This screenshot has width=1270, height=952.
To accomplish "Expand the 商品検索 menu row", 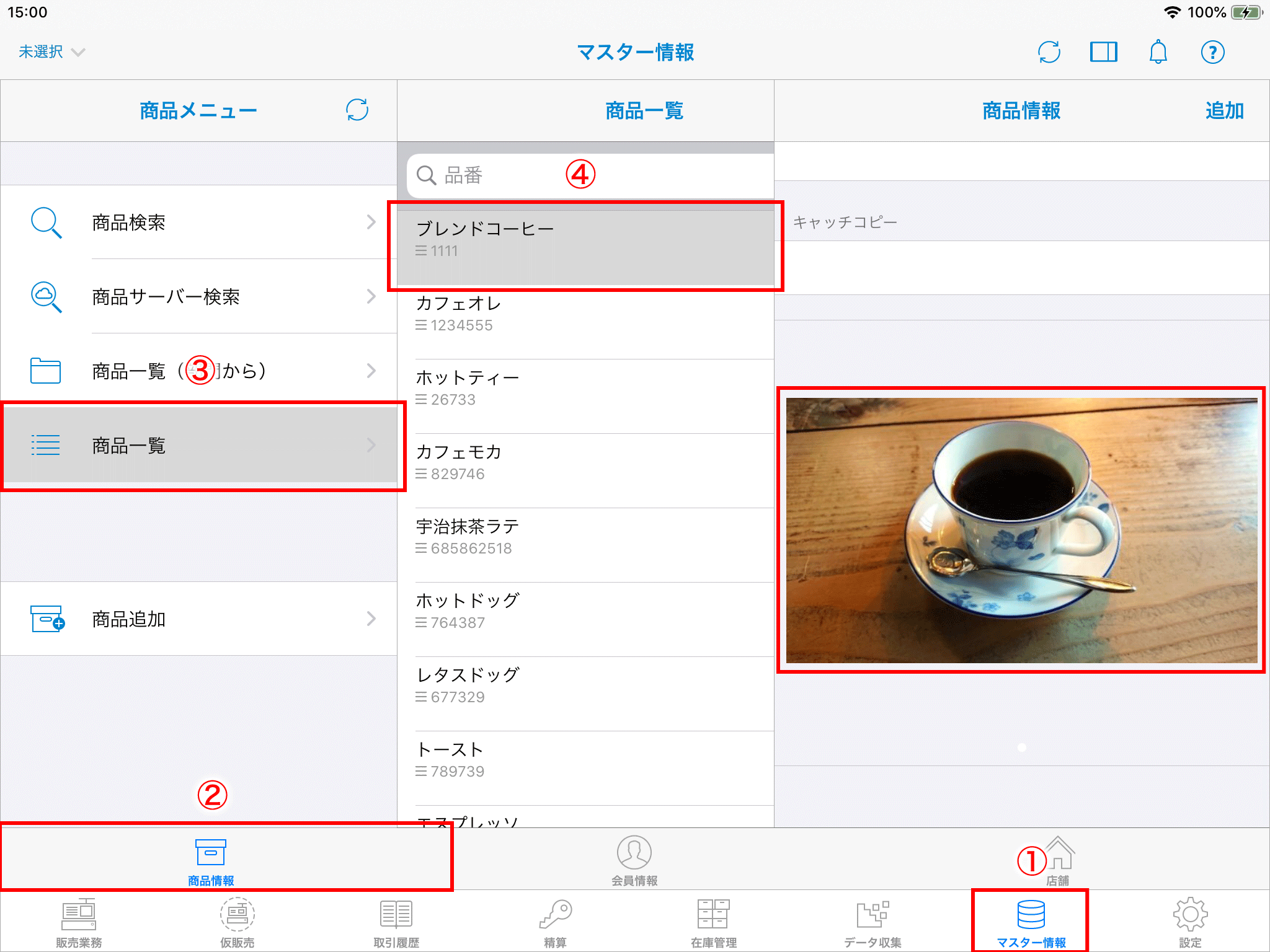I will pos(198,223).
